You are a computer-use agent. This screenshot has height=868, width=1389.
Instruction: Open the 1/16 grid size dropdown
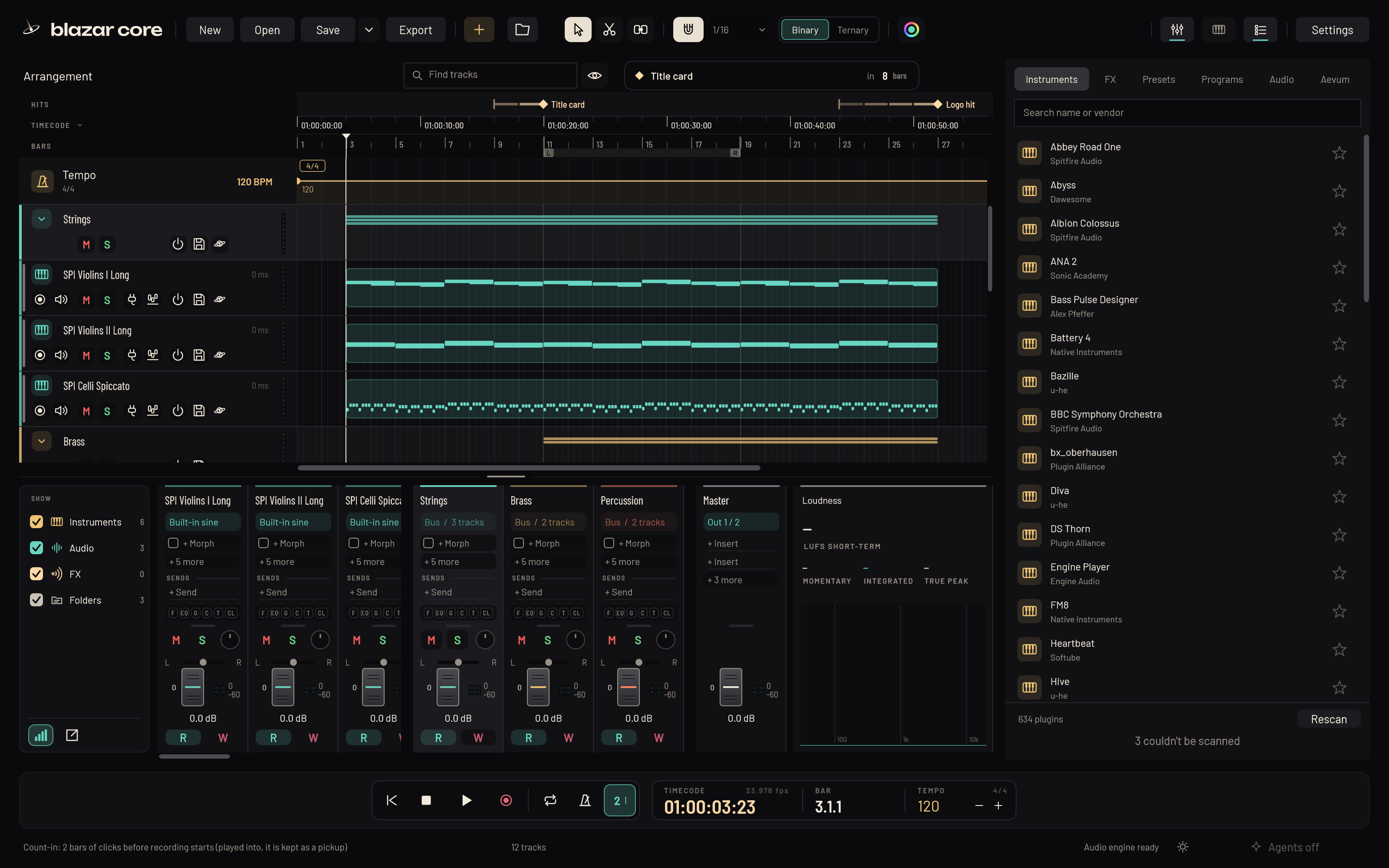[739, 30]
